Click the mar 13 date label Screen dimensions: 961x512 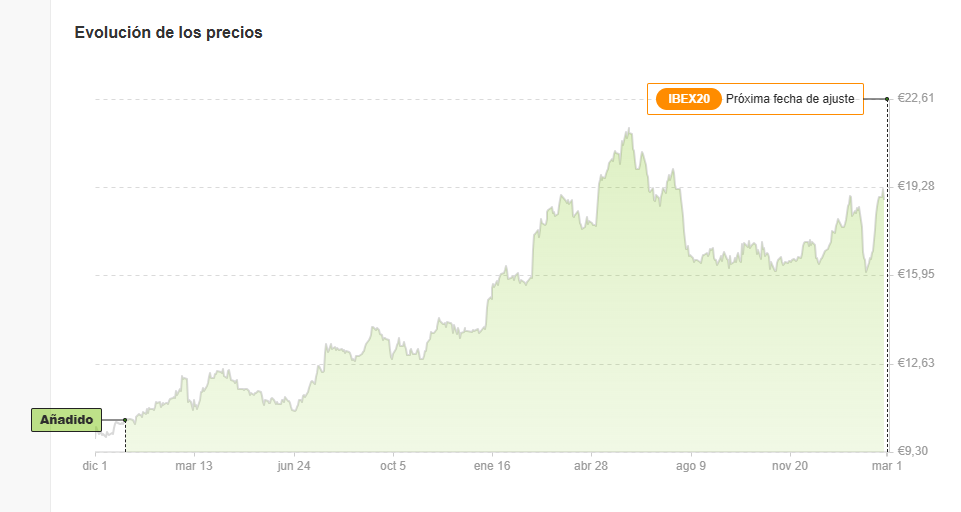[194, 466]
